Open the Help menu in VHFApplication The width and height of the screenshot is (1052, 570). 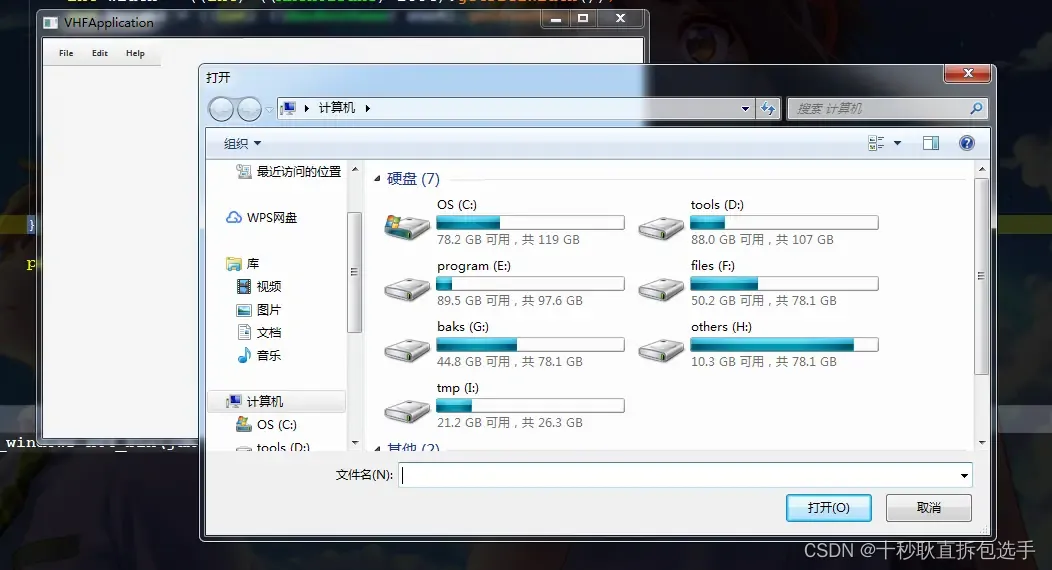click(x=136, y=53)
